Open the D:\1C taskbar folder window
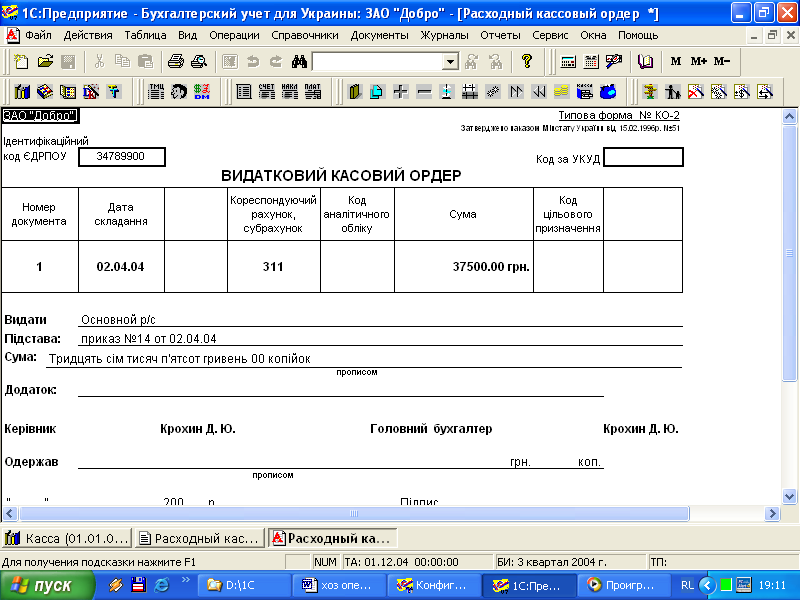Screen dimensions: 800x600 tap(244, 585)
